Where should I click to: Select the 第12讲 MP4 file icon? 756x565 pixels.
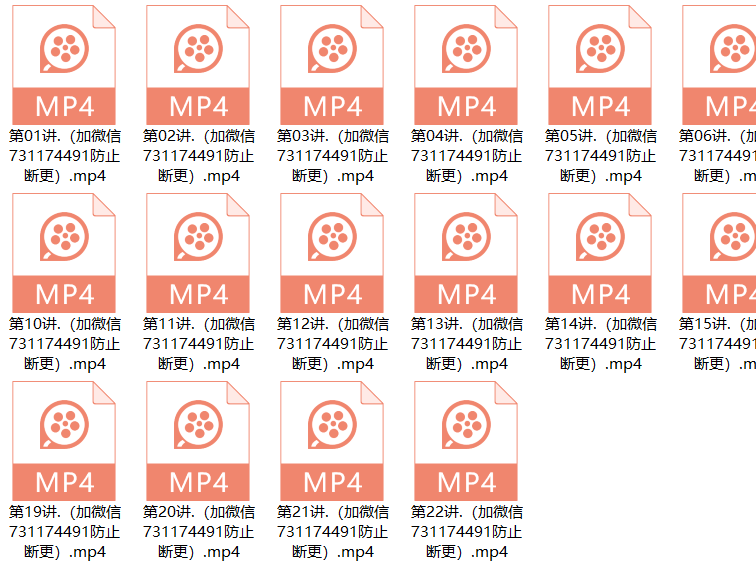[x=332, y=253]
